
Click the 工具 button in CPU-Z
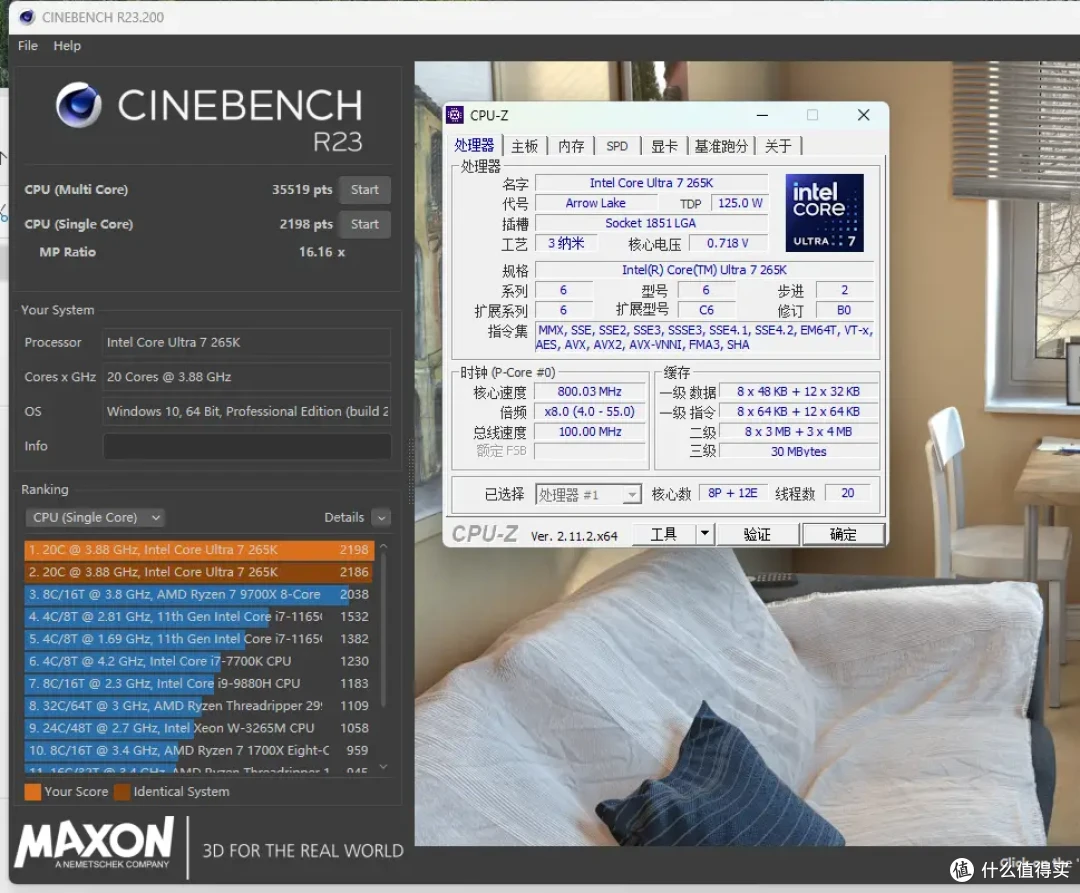click(x=664, y=534)
